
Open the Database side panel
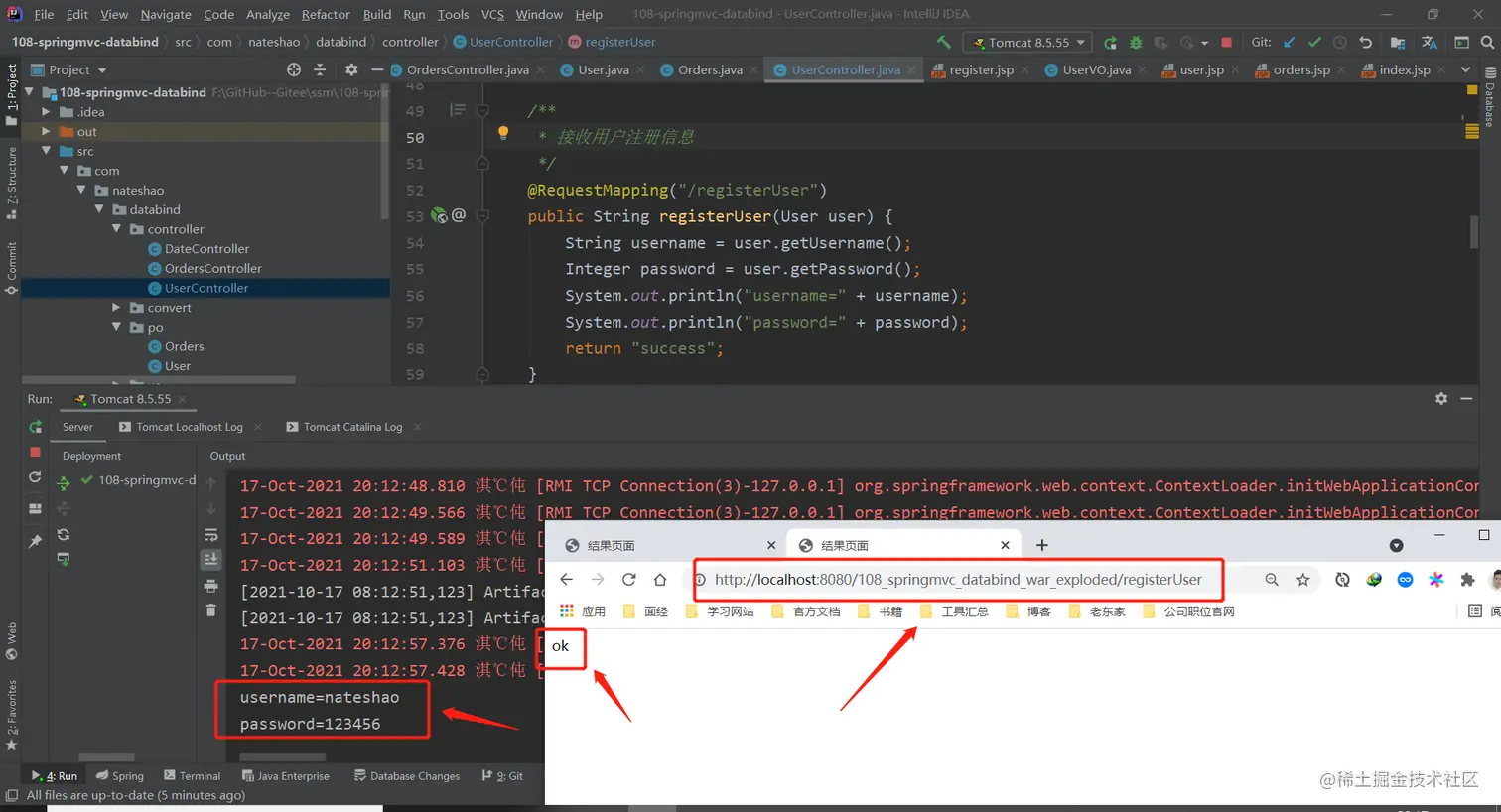pos(1490,97)
